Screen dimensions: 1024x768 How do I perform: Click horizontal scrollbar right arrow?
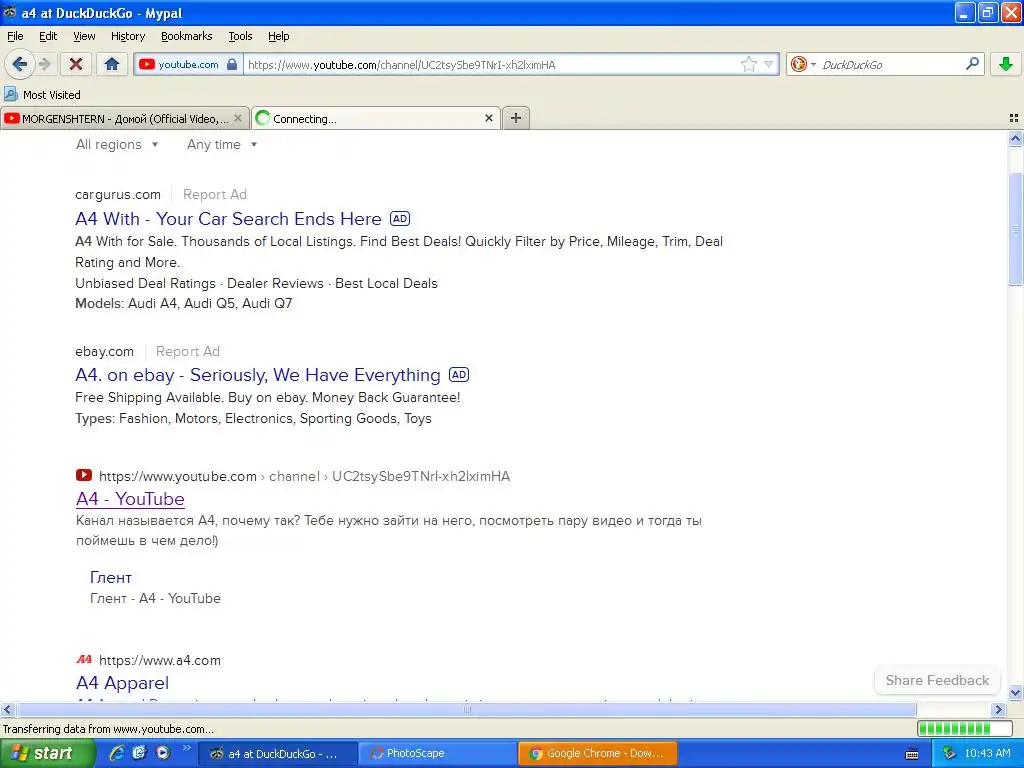point(999,709)
